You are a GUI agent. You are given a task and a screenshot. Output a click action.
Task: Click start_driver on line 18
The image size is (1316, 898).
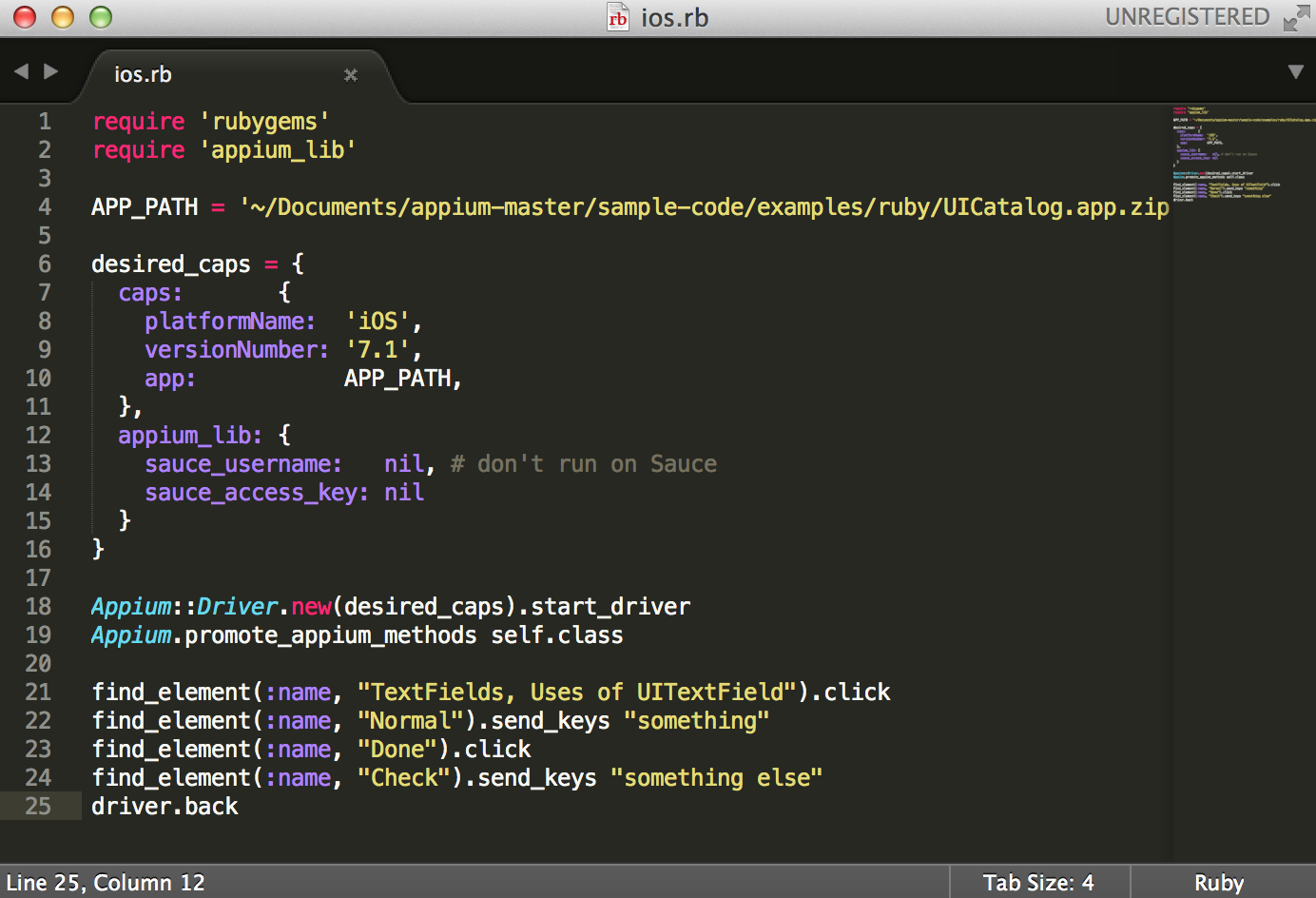coord(610,607)
